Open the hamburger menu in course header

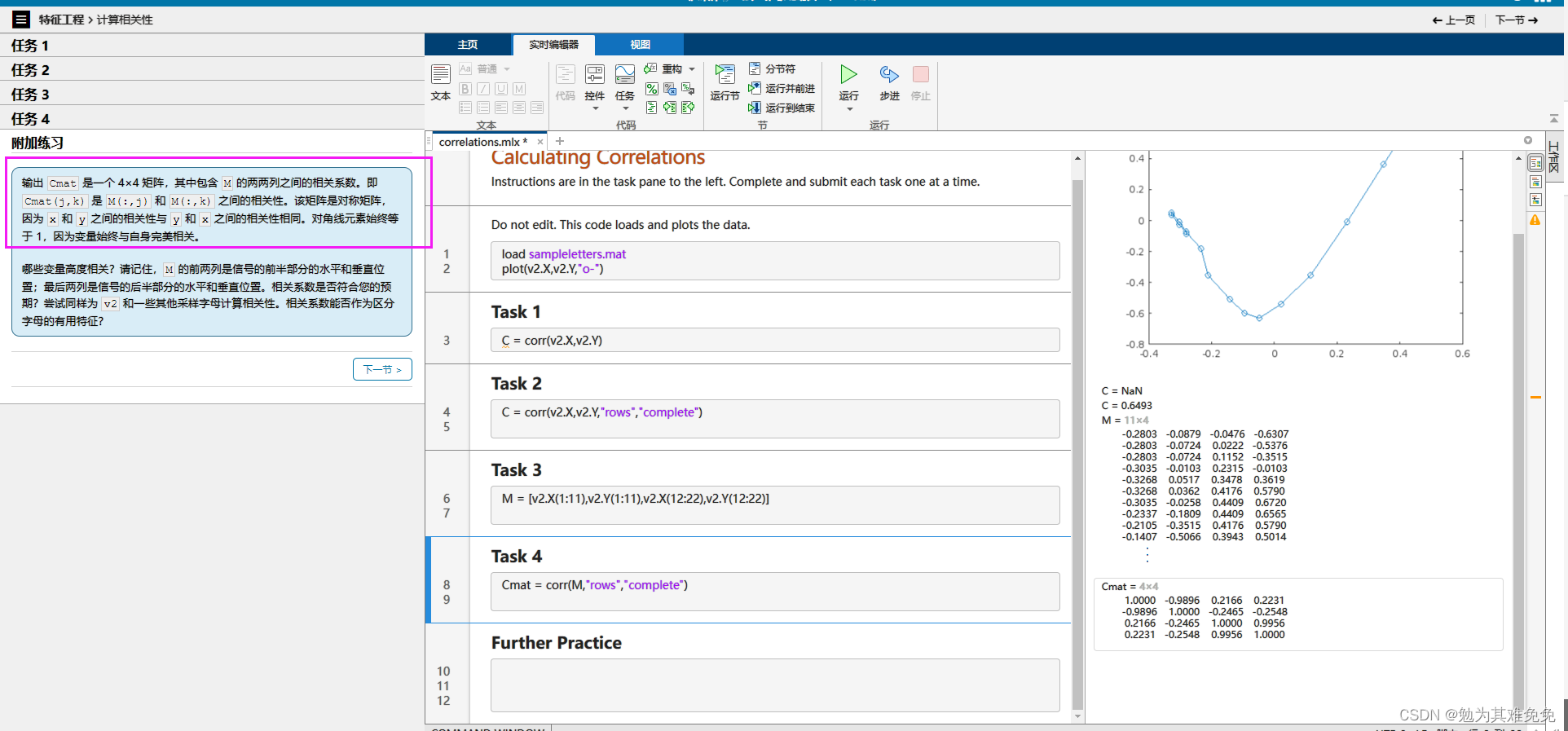22,20
